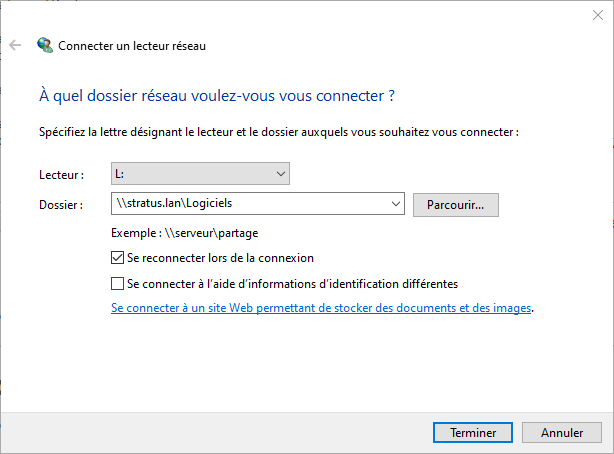
Task: Click the Lecteur : label
Action: coord(61,174)
